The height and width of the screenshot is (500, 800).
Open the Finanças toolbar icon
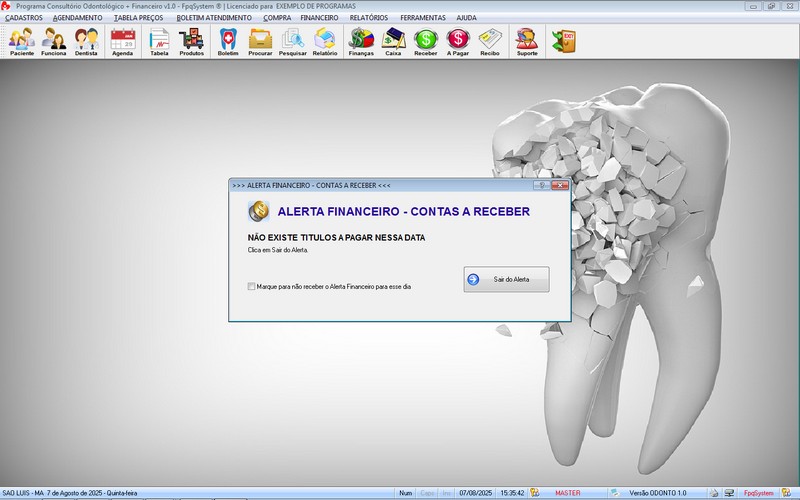[x=361, y=42]
